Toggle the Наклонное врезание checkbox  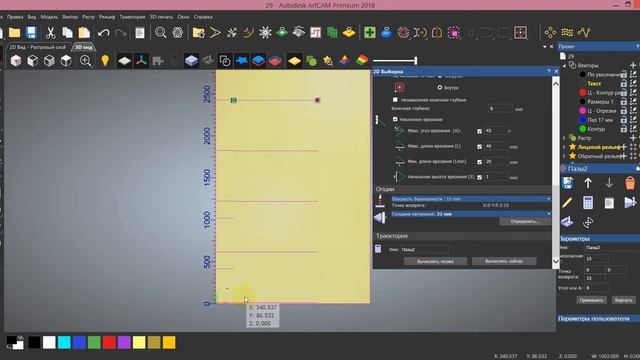point(395,119)
